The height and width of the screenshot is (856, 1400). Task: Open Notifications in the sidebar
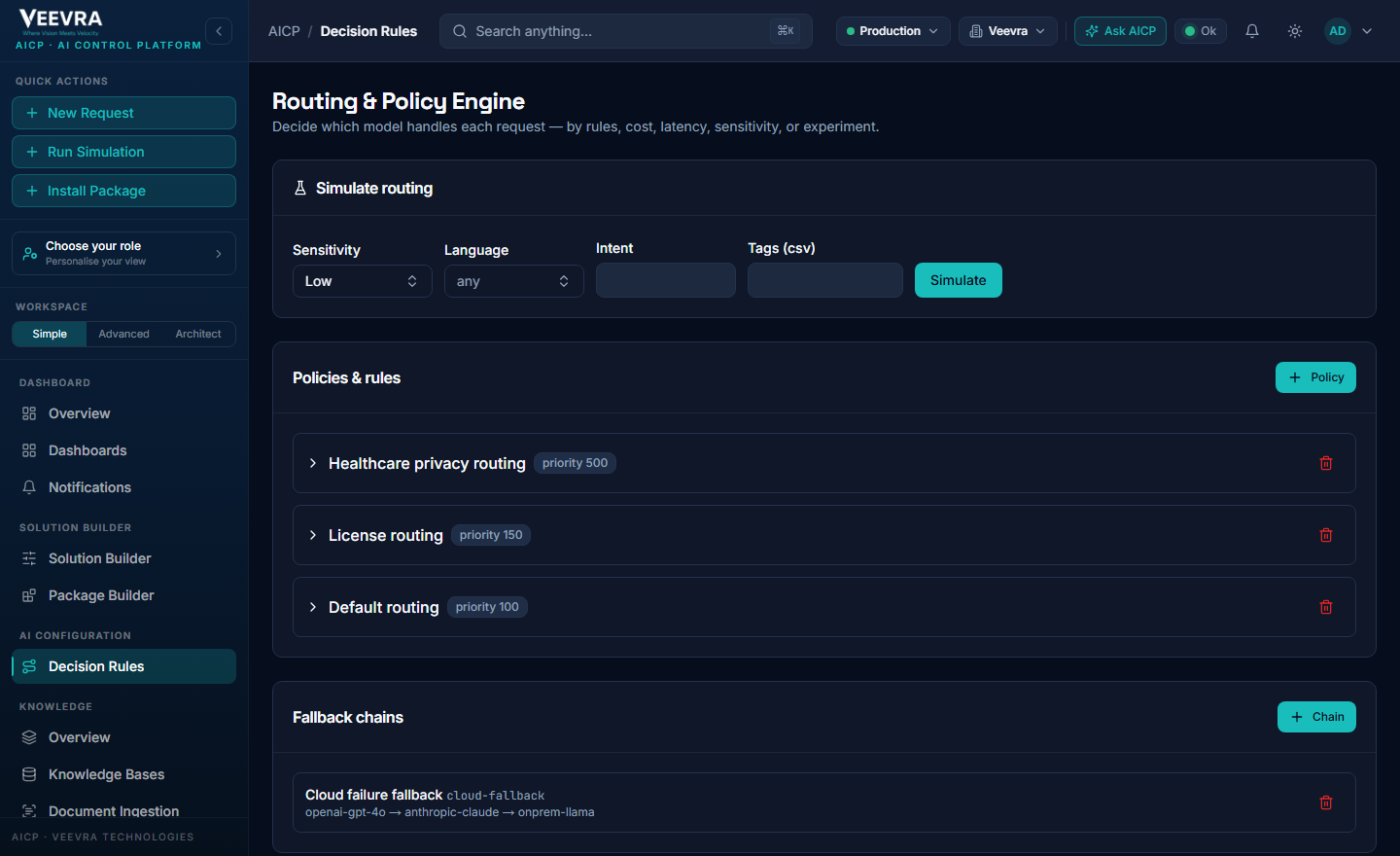pos(123,487)
